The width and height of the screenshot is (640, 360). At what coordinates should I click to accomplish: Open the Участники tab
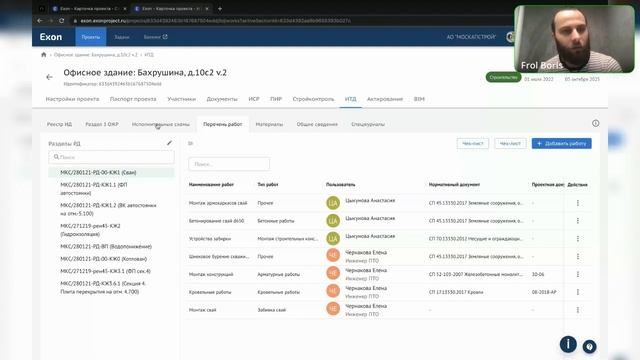182,99
